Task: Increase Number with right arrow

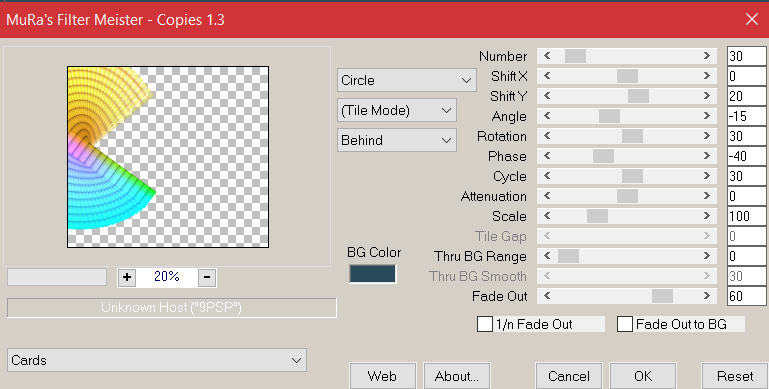Action: (707, 56)
